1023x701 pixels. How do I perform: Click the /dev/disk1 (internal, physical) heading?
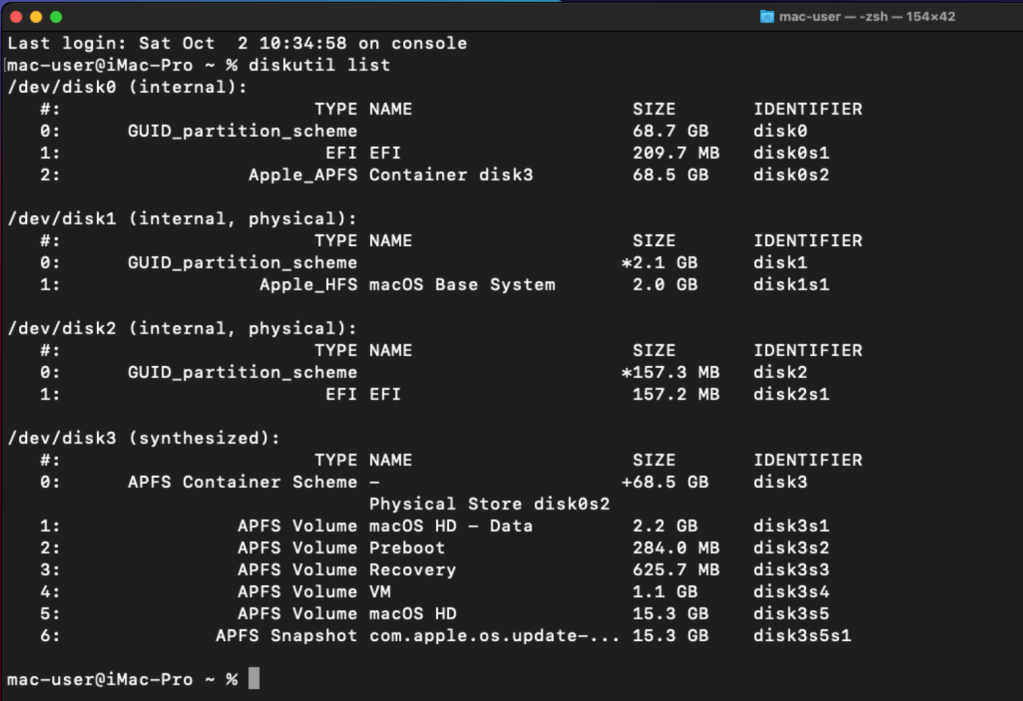pyautogui.click(x=181, y=219)
